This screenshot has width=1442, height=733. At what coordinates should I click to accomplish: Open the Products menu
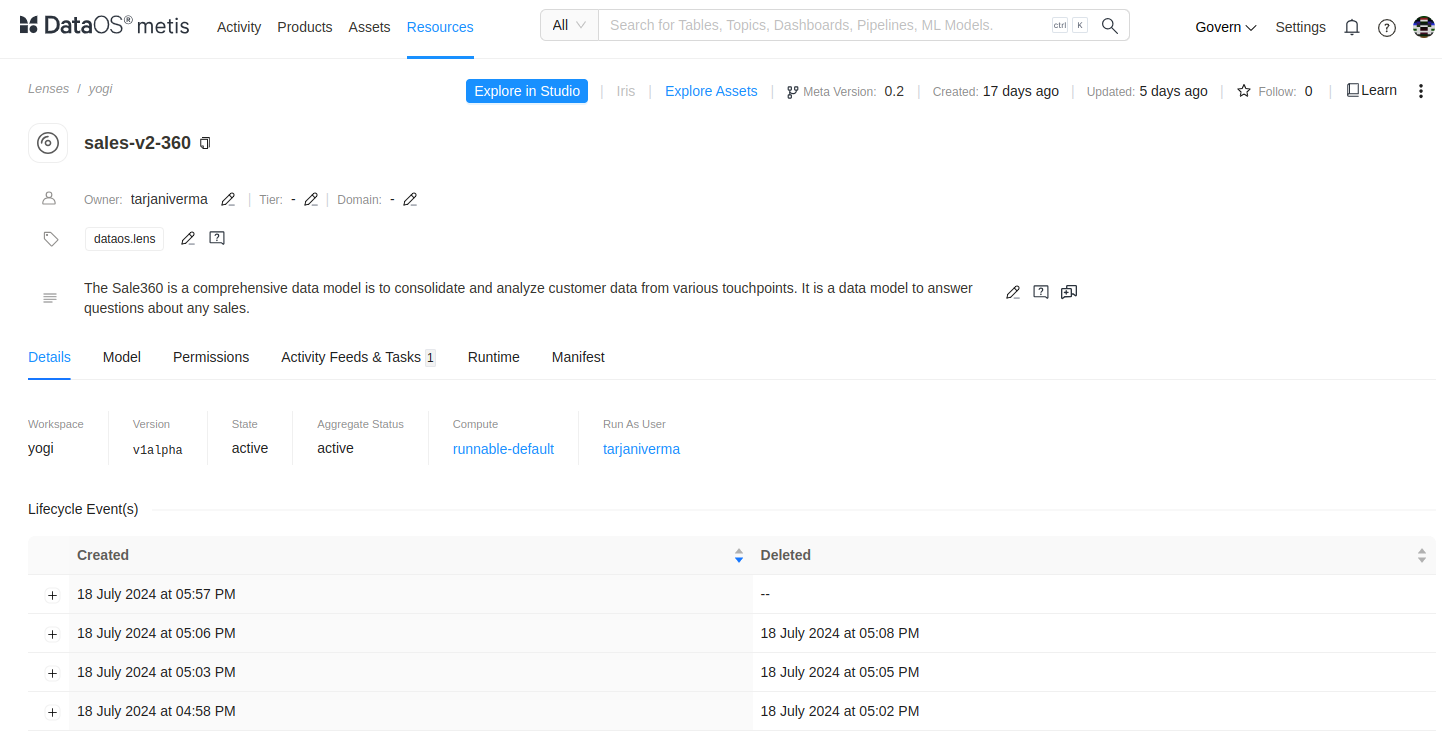[x=305, y=27]
